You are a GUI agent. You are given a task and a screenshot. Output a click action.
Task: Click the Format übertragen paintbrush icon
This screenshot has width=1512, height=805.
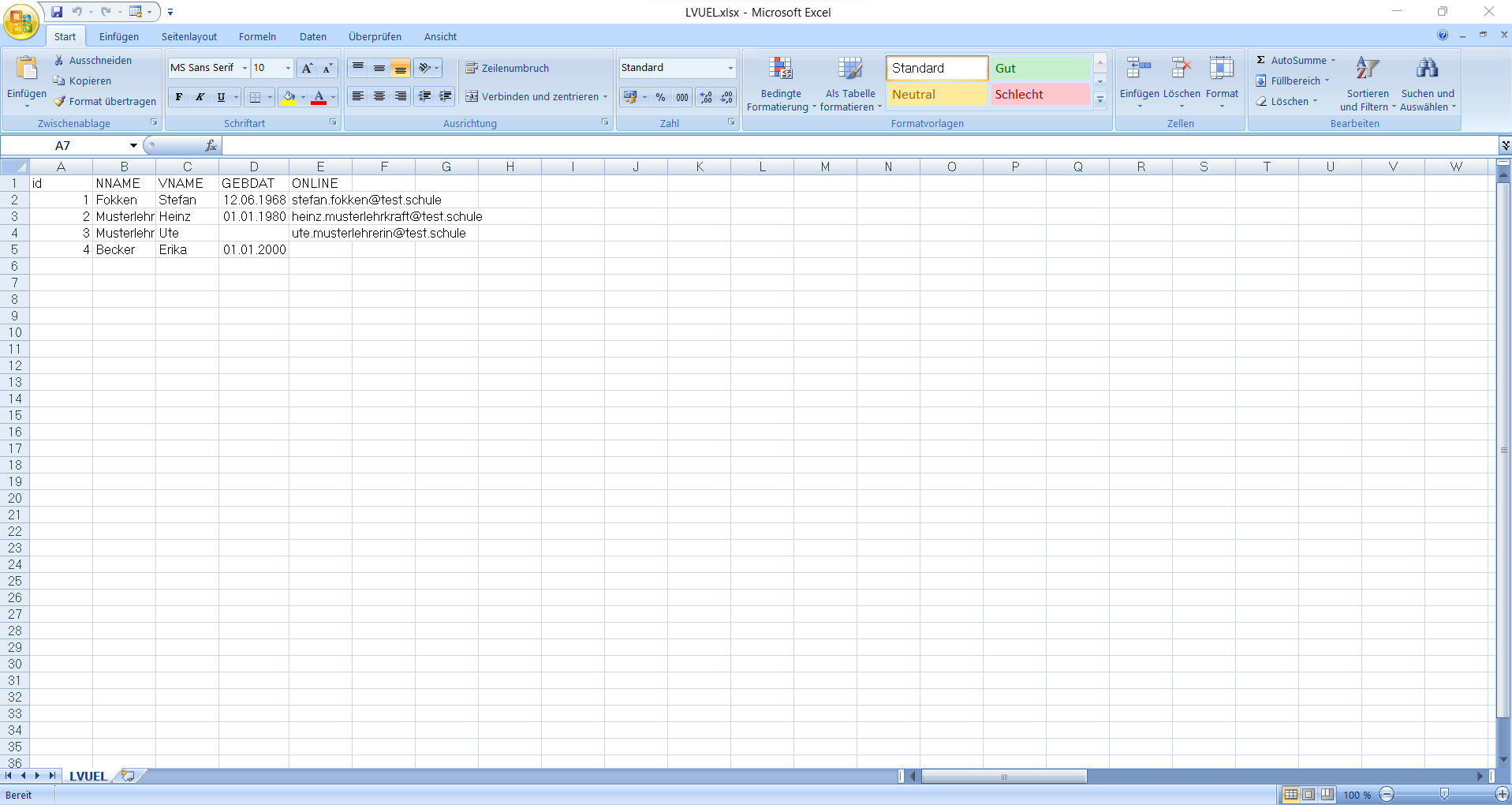(60, 101)
